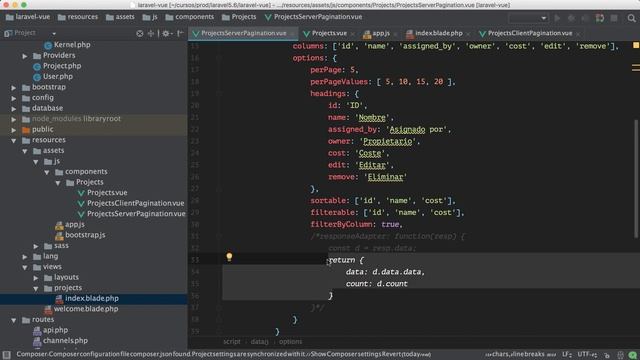Image resolution: width=640 pixels, height=360 pixels.
Task: Click the script breadcrumb below editor
Action: pyautogui.click(x=232, y=342)
